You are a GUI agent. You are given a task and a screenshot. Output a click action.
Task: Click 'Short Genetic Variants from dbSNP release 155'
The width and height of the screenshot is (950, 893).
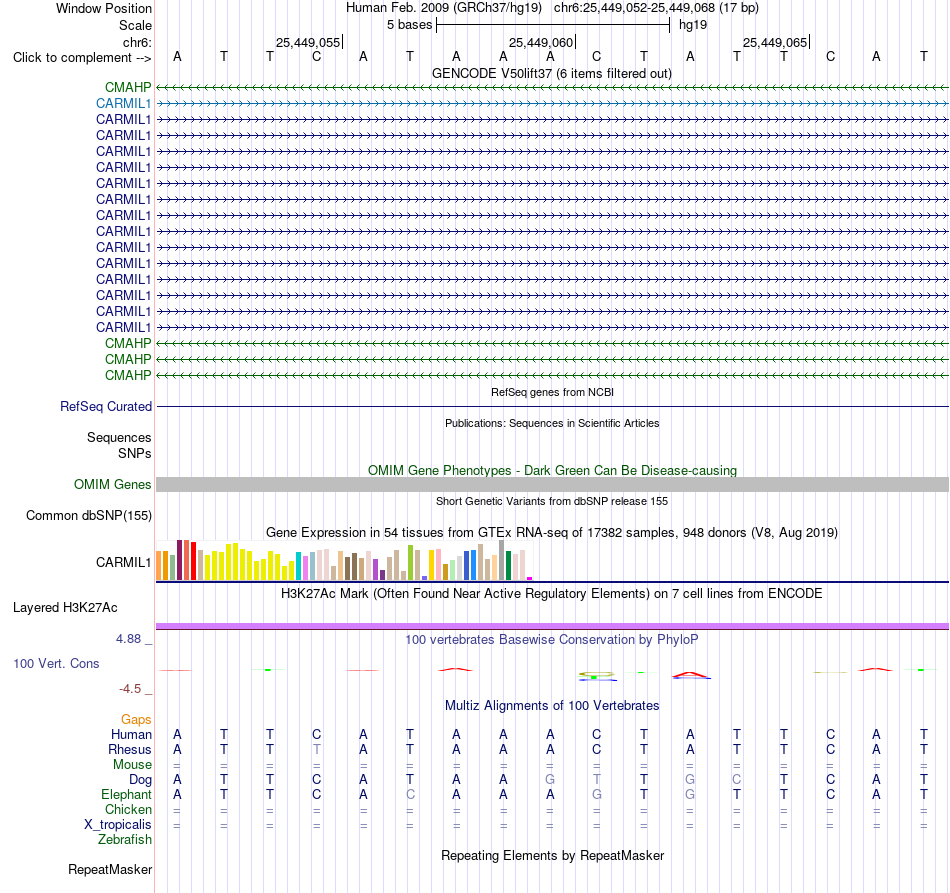[551, 501]
